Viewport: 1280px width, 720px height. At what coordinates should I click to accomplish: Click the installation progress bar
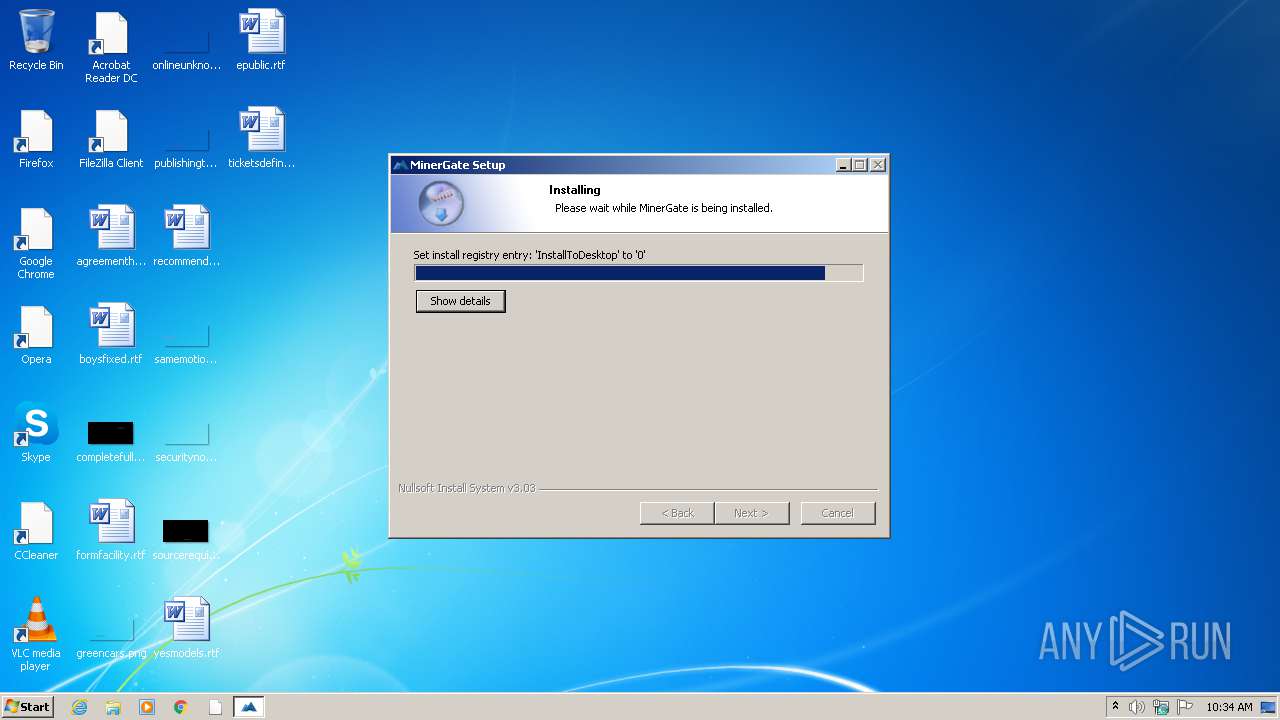[x=639, y=273]
